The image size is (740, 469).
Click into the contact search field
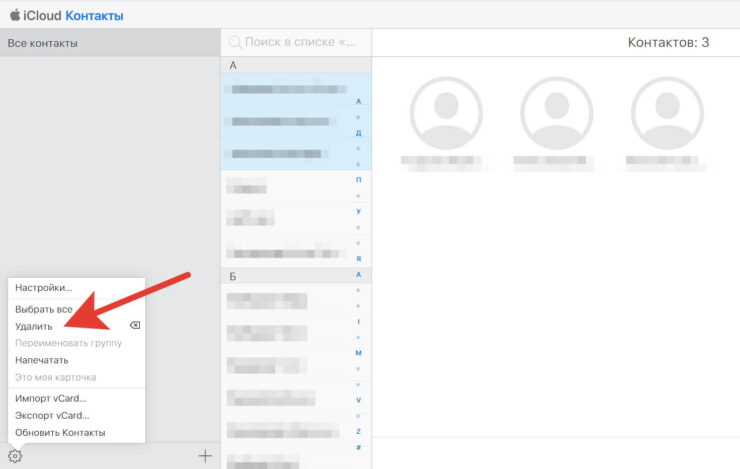pyautogui.click(x=300, y=43)
